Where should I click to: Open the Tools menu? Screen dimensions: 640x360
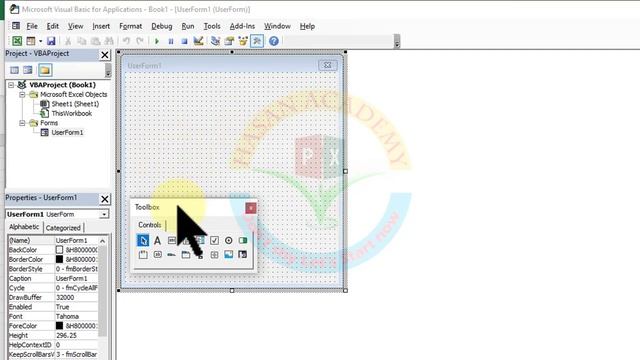click(x=212, y=26)
